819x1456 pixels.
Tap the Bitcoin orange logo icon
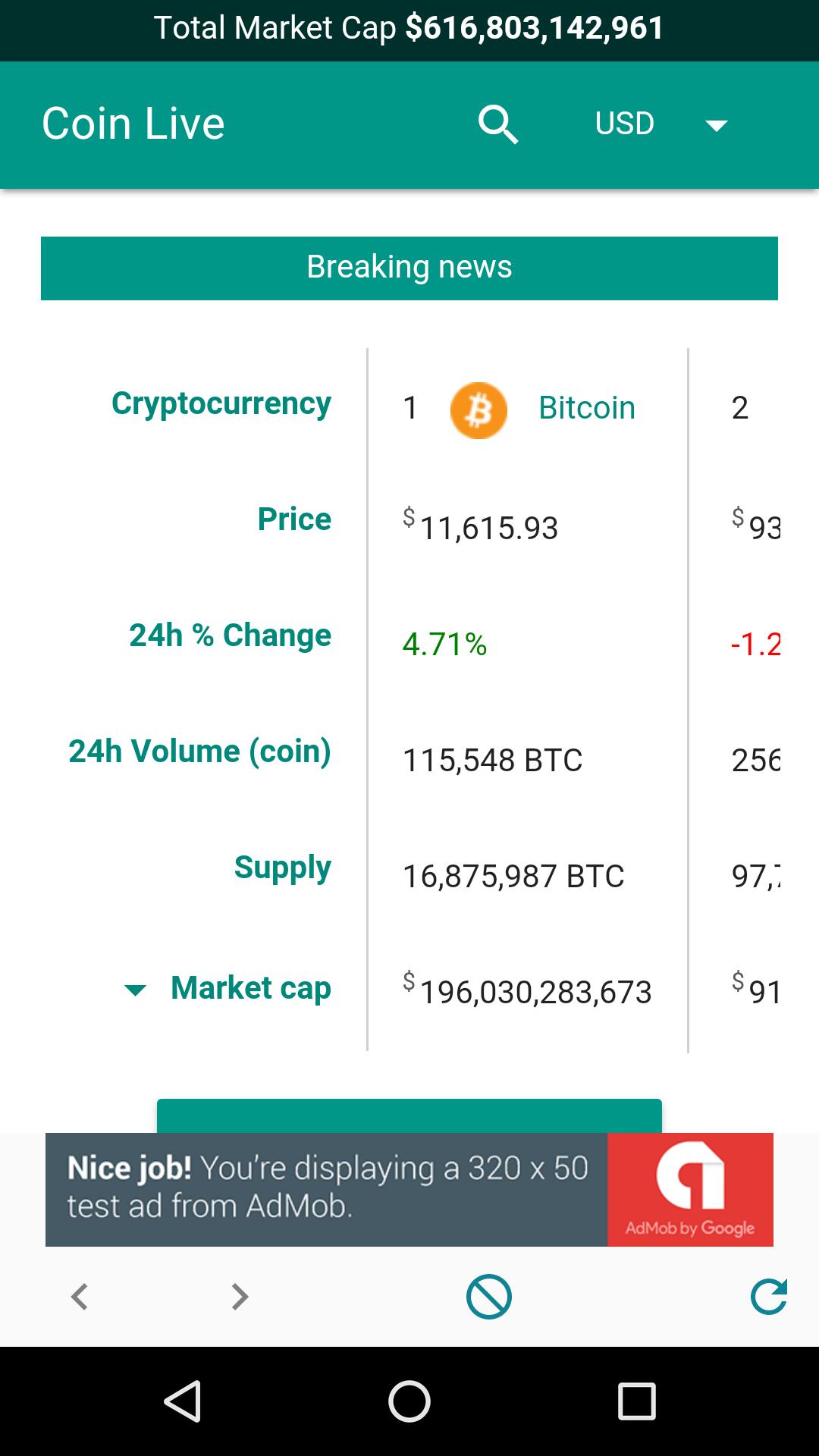point(479,410)
